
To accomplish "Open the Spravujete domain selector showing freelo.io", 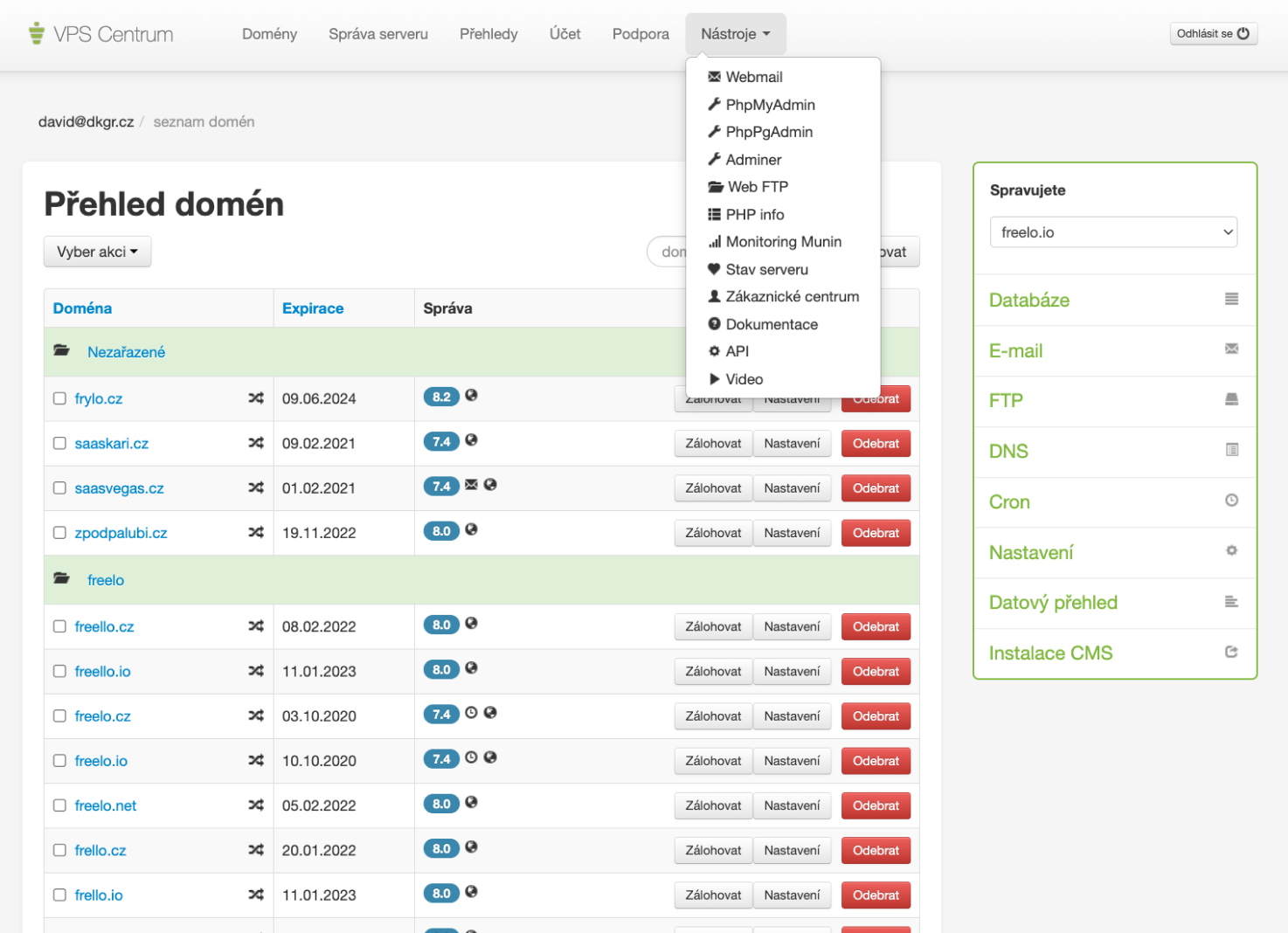I will pyautogui.click(x=1113, y=232).
